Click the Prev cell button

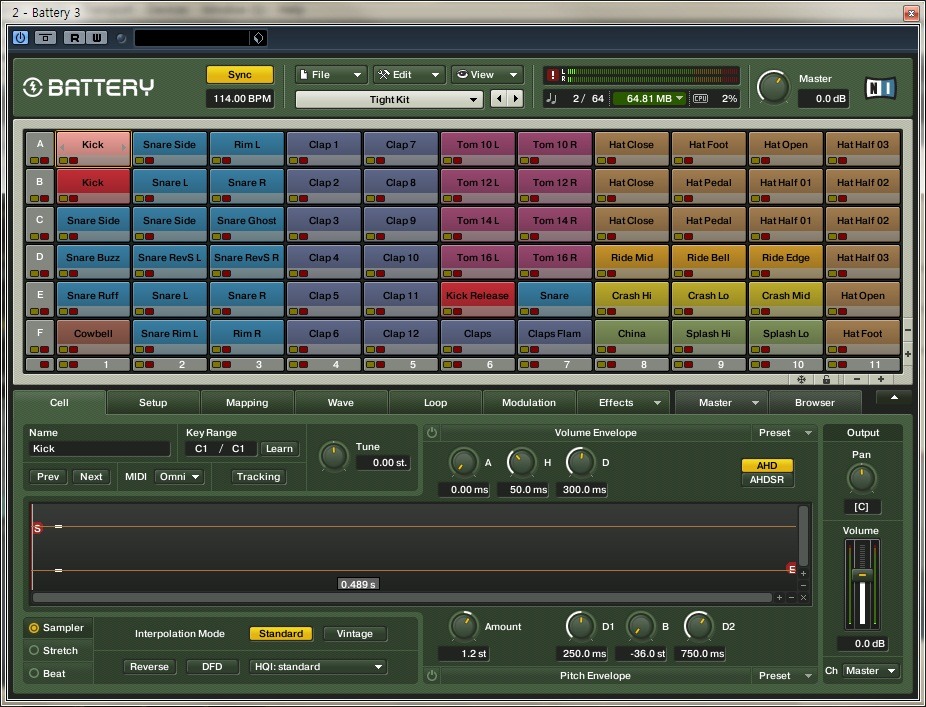point(48,477)
